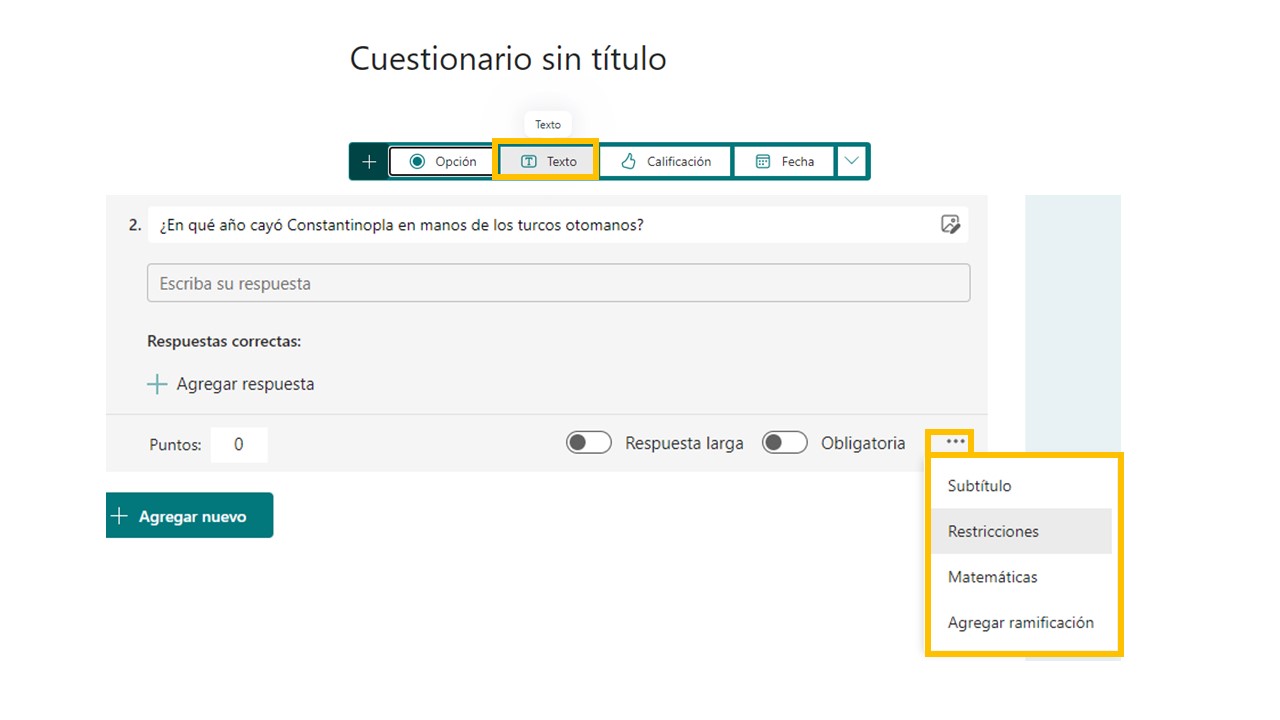
Task: Click the Cuestionario sin título heading
Action: 508,58
